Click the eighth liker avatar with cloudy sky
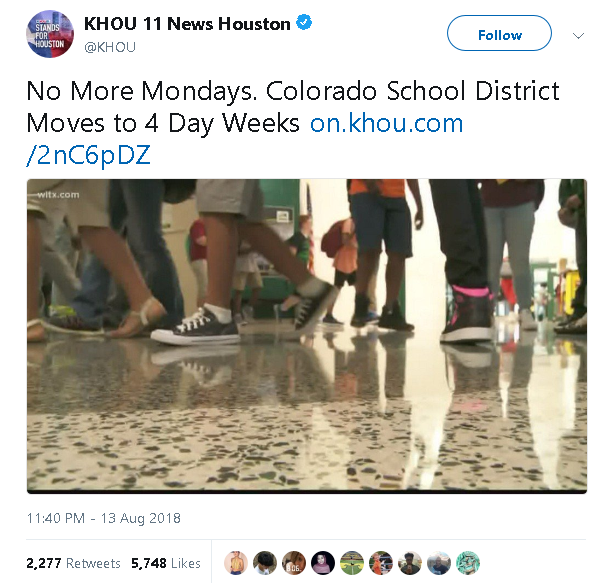 (x=439, y=563)
